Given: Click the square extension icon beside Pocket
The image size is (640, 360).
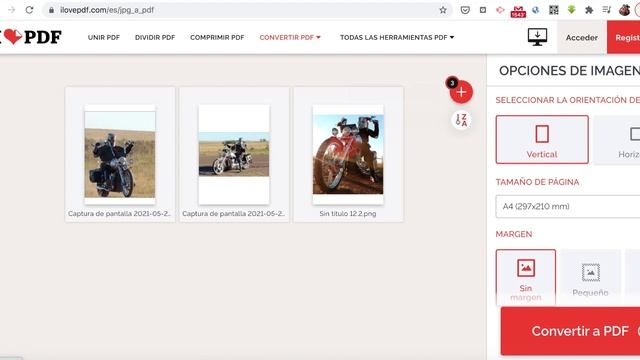Looking at the screenshot, I should coord(482,10).
